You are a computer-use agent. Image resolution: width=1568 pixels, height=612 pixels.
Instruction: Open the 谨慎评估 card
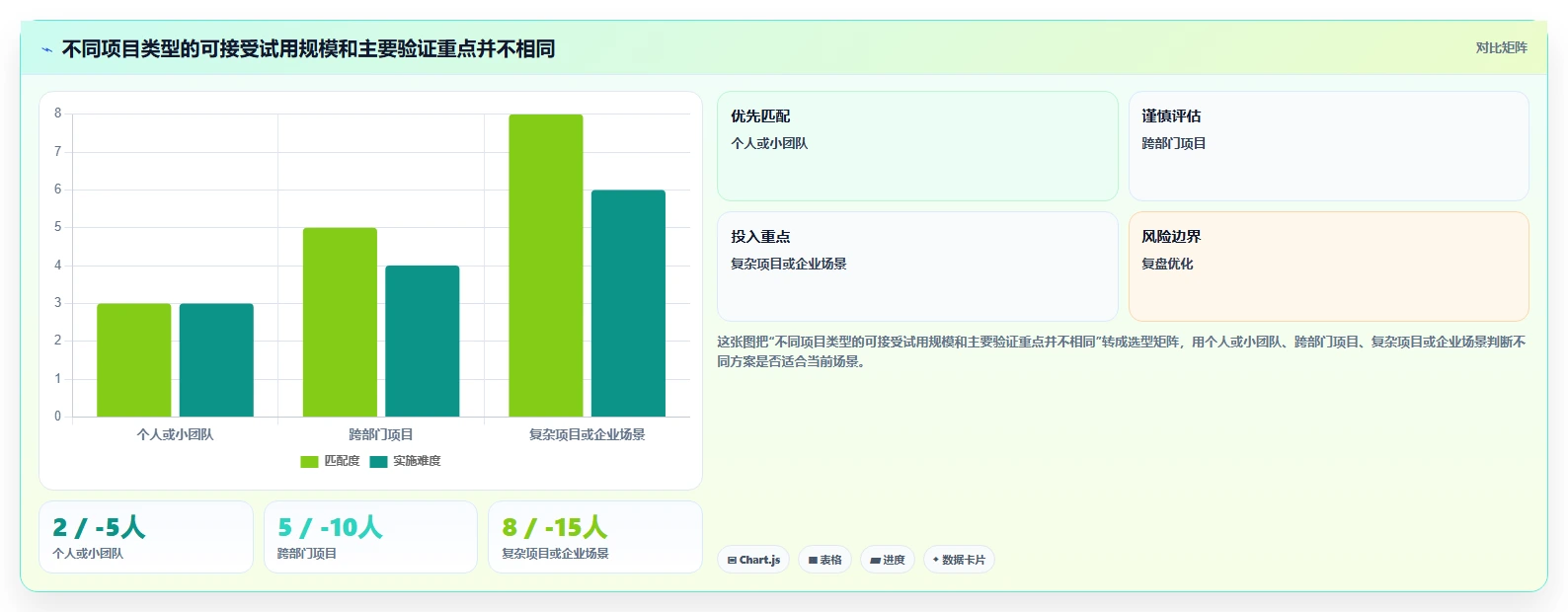coord(1329,146)
